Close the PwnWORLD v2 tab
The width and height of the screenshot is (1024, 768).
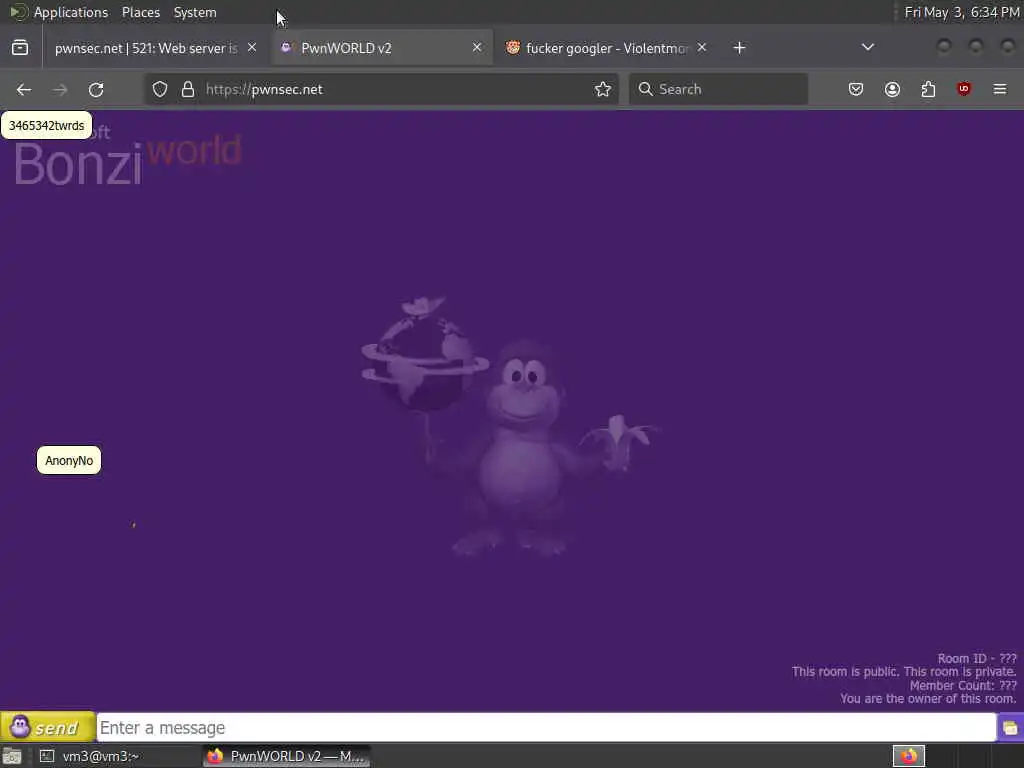[x=477, y=48]
